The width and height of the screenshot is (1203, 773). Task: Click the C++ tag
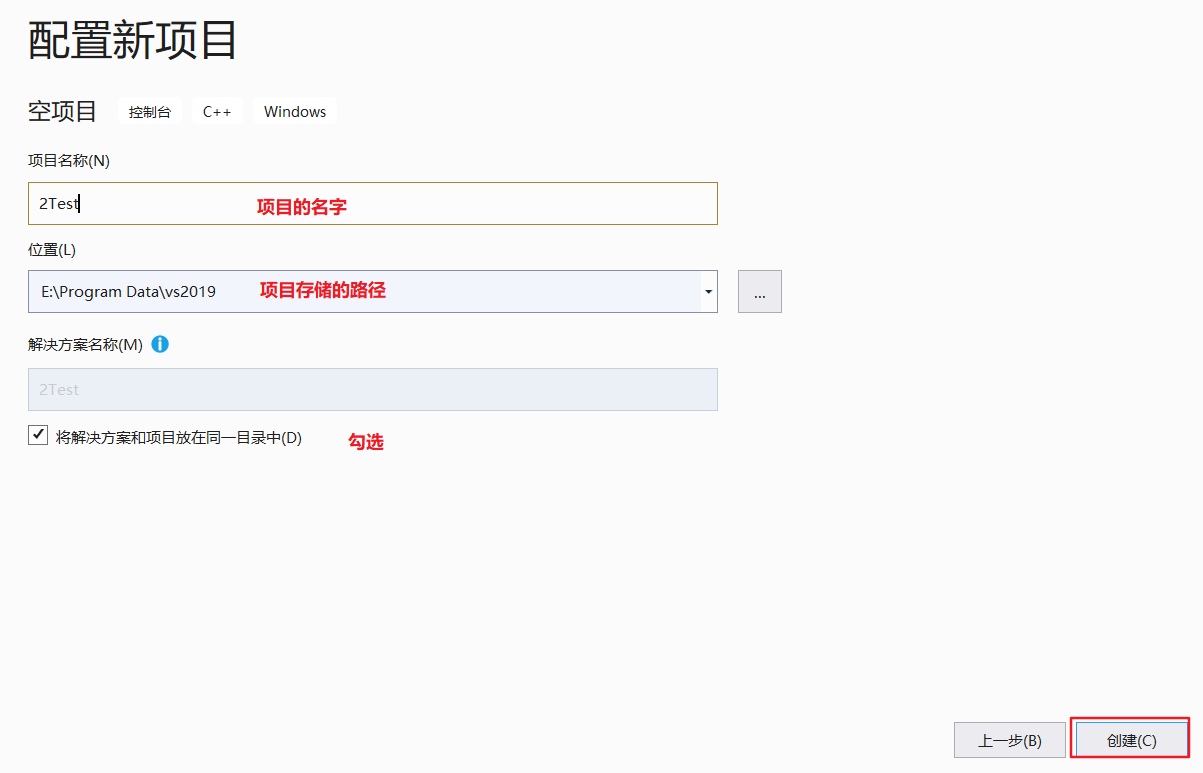point(217,112)
